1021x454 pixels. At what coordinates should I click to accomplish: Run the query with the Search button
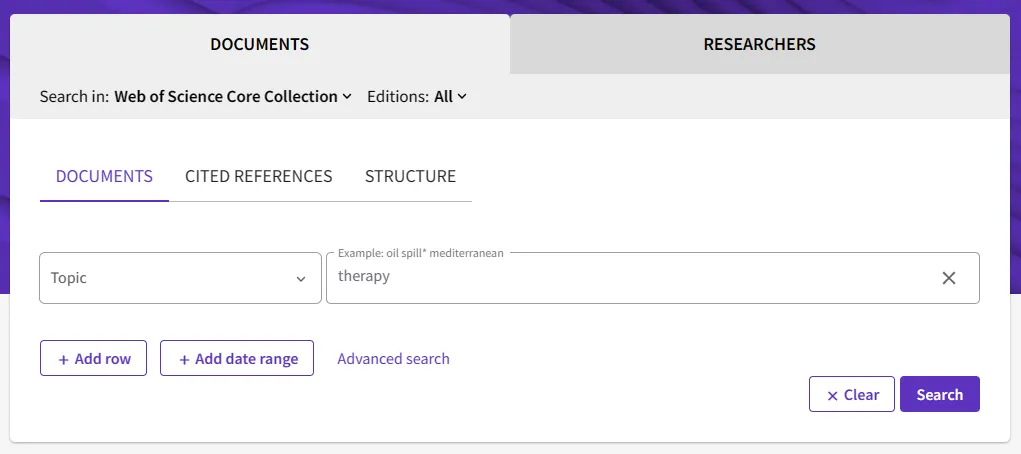coord(940,394)
